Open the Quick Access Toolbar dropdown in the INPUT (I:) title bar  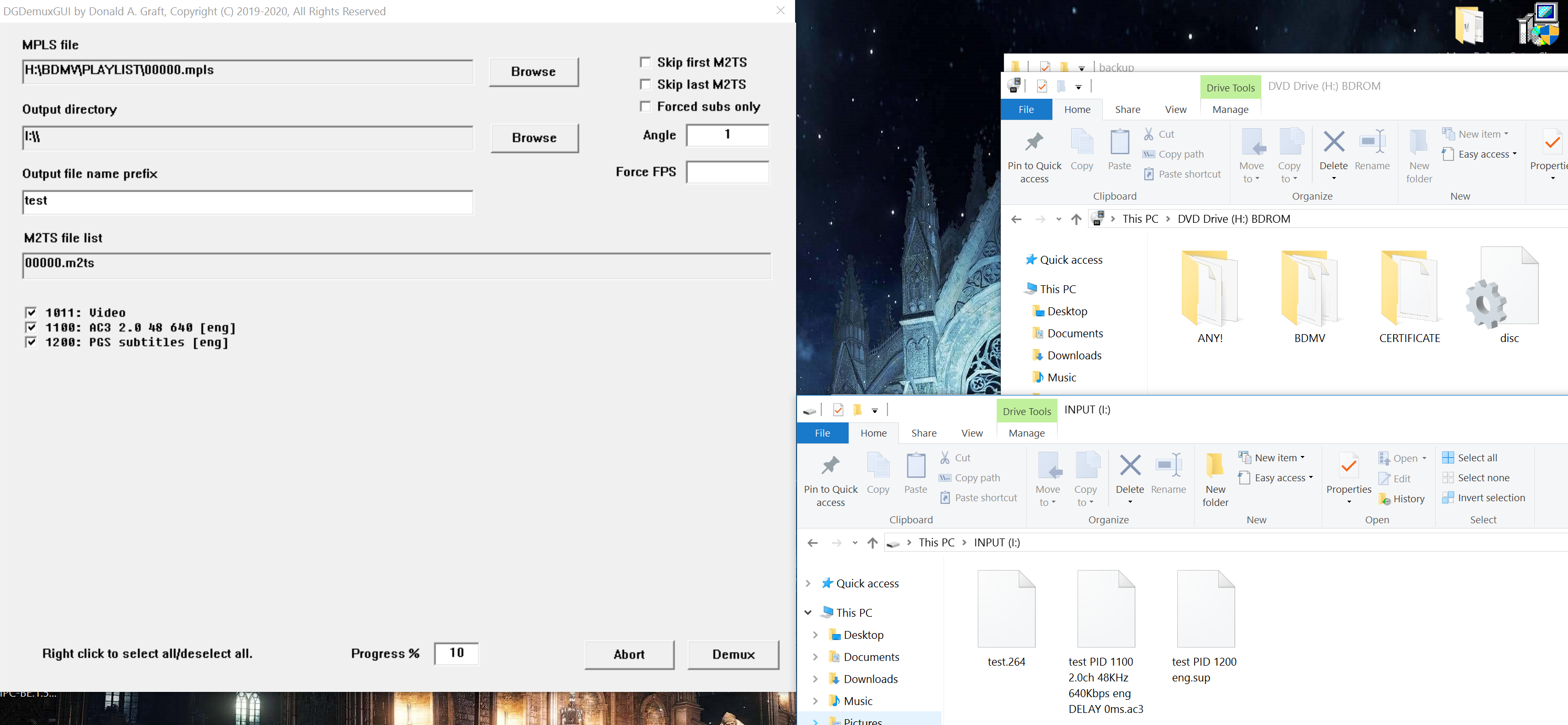875,410
